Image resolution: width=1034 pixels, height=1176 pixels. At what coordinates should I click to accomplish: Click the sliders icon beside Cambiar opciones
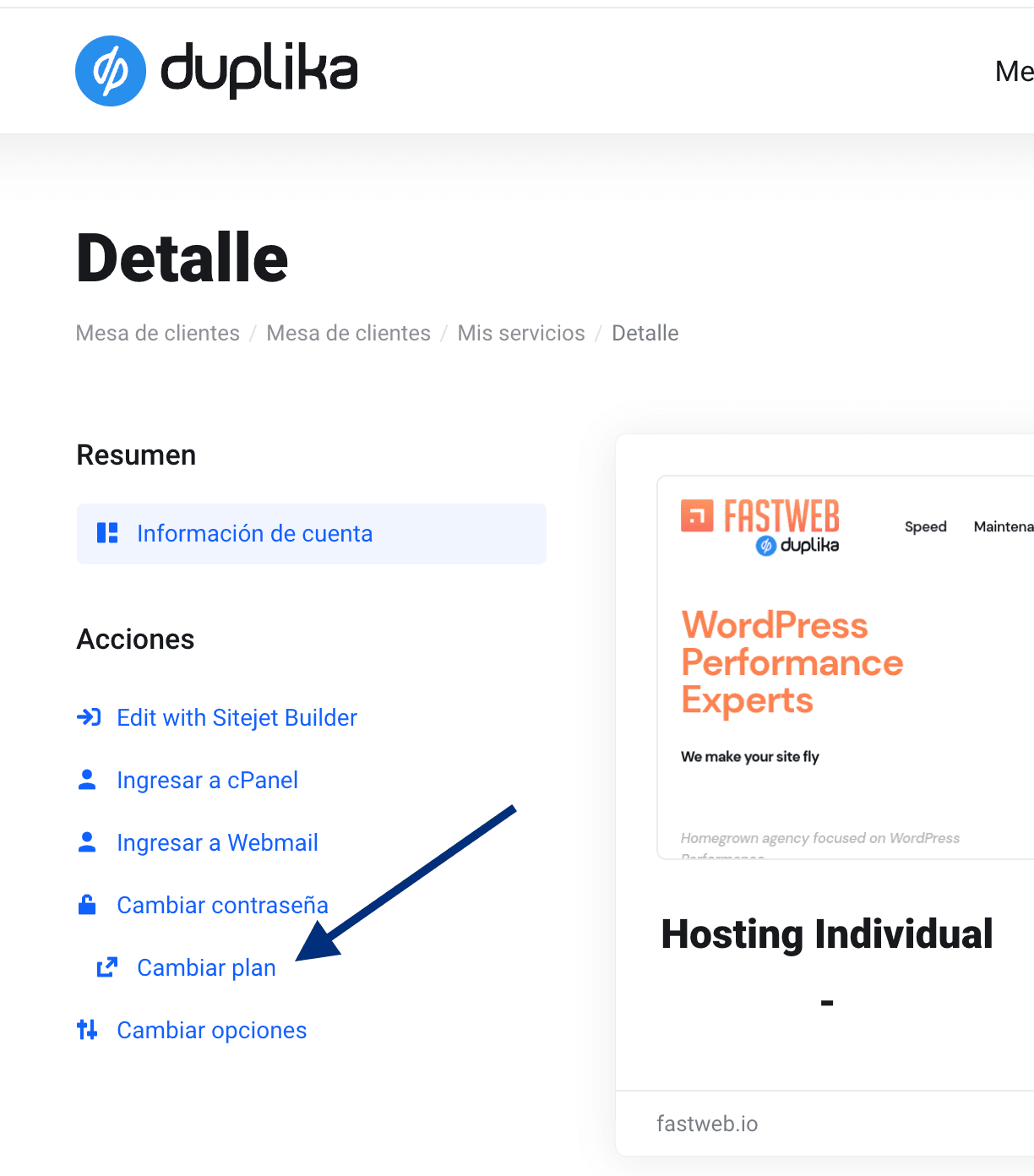[87, 1030]
